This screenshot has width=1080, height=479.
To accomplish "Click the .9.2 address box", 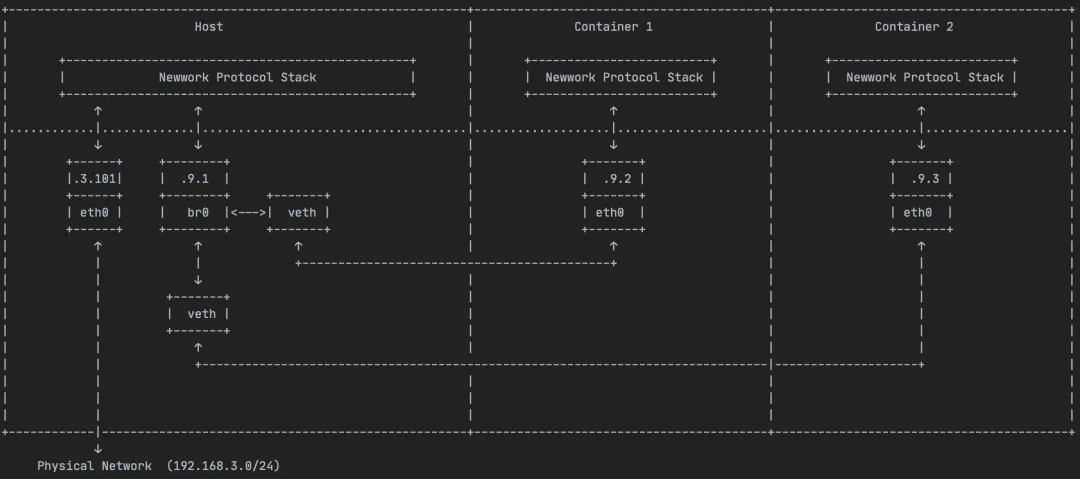I will [614, 179].
